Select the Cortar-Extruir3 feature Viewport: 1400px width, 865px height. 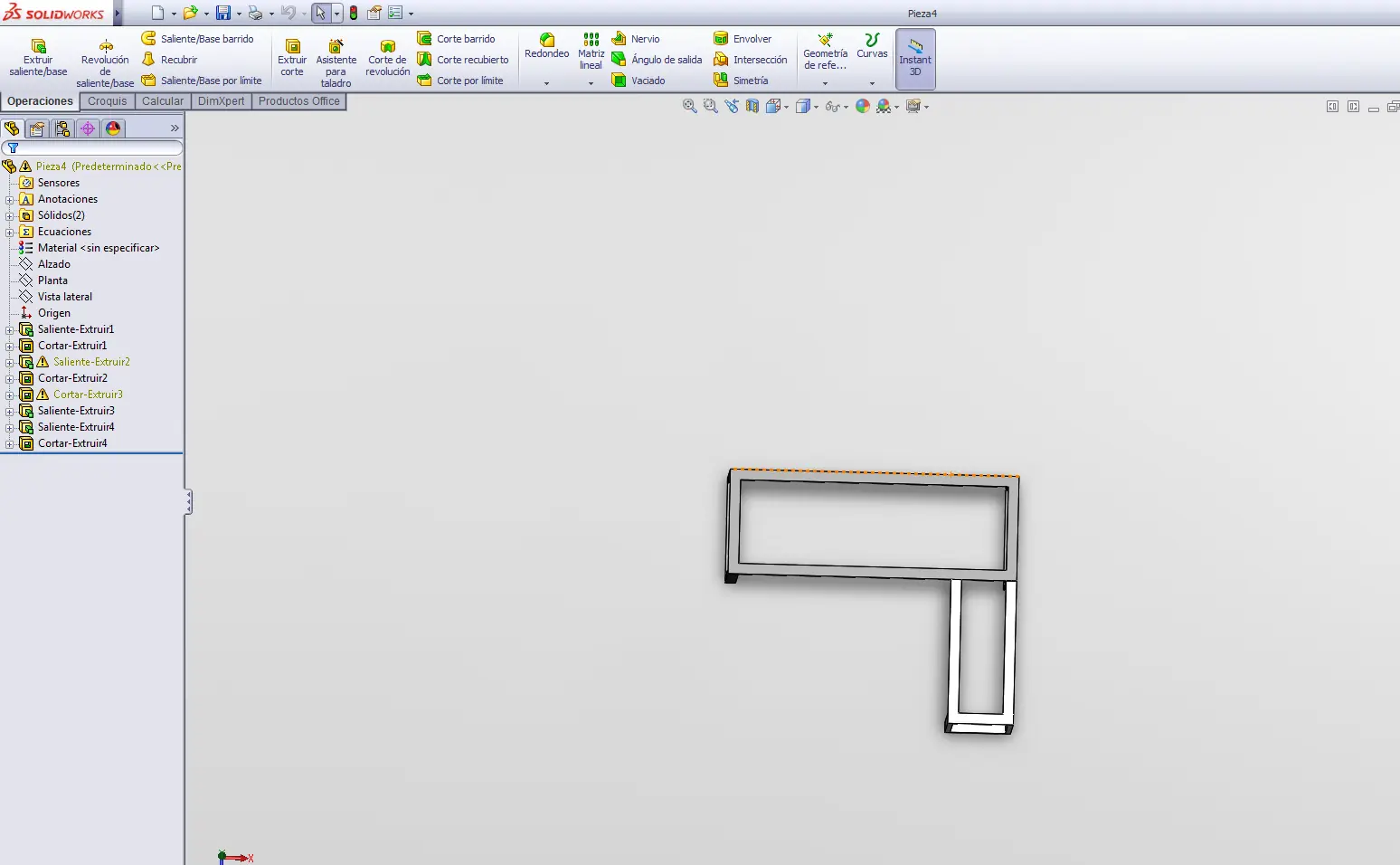[x=88, y=394]
